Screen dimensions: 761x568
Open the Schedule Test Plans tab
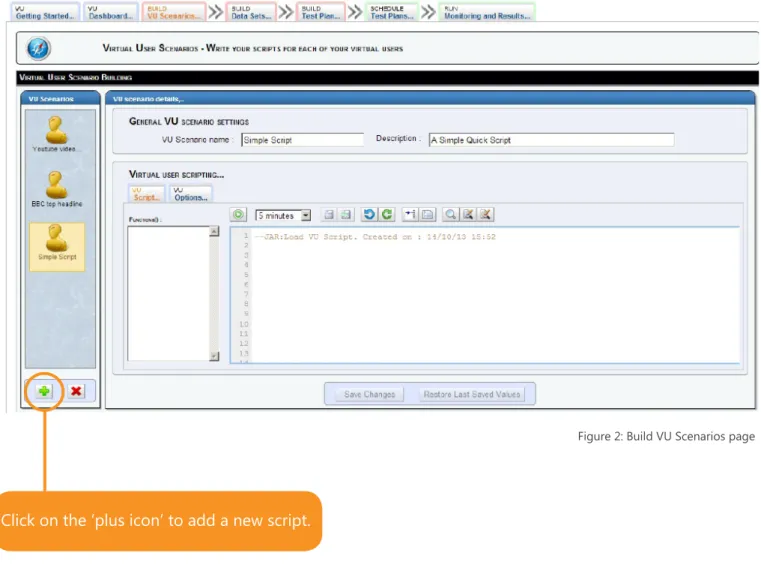tap(392, 12)
